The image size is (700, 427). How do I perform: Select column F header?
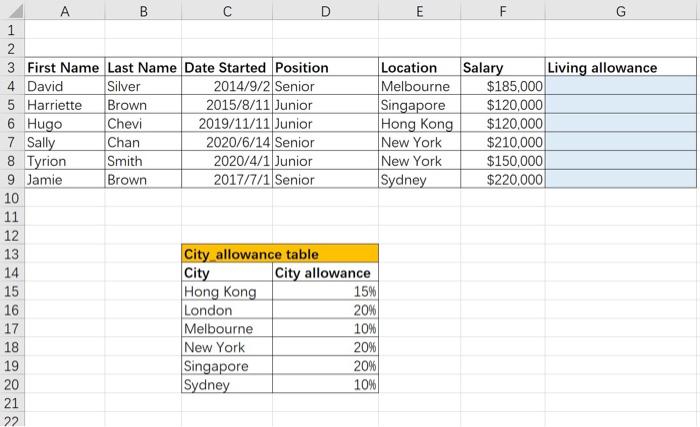click(x=503, y=10)
